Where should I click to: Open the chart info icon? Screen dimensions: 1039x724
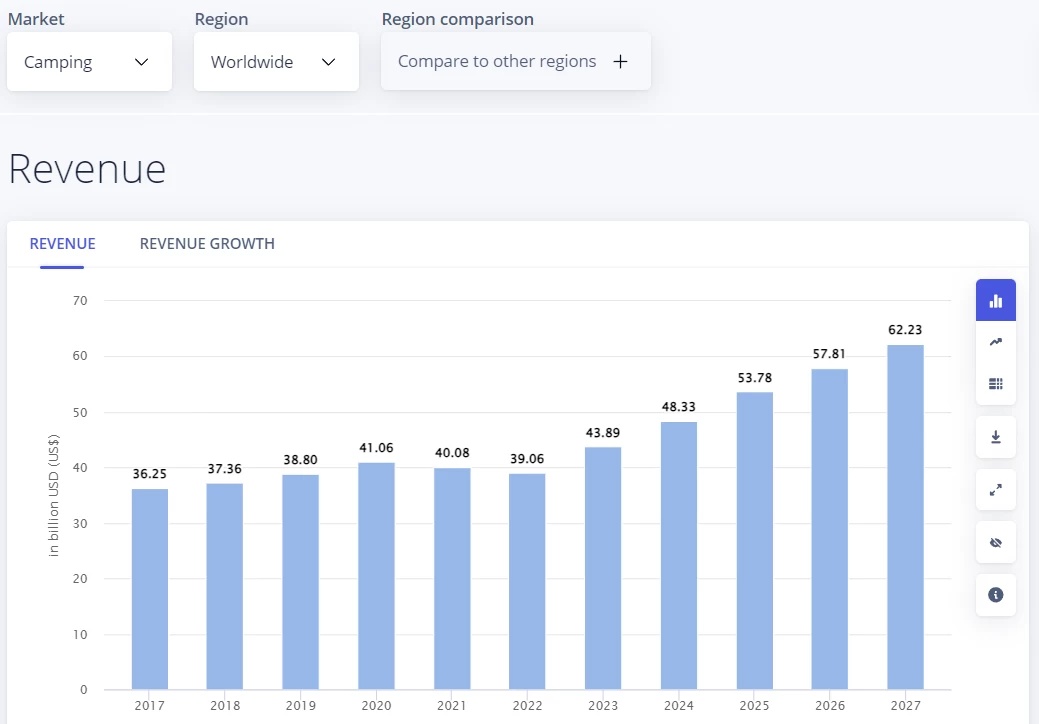pyautogui.click(x=995, y=594)
